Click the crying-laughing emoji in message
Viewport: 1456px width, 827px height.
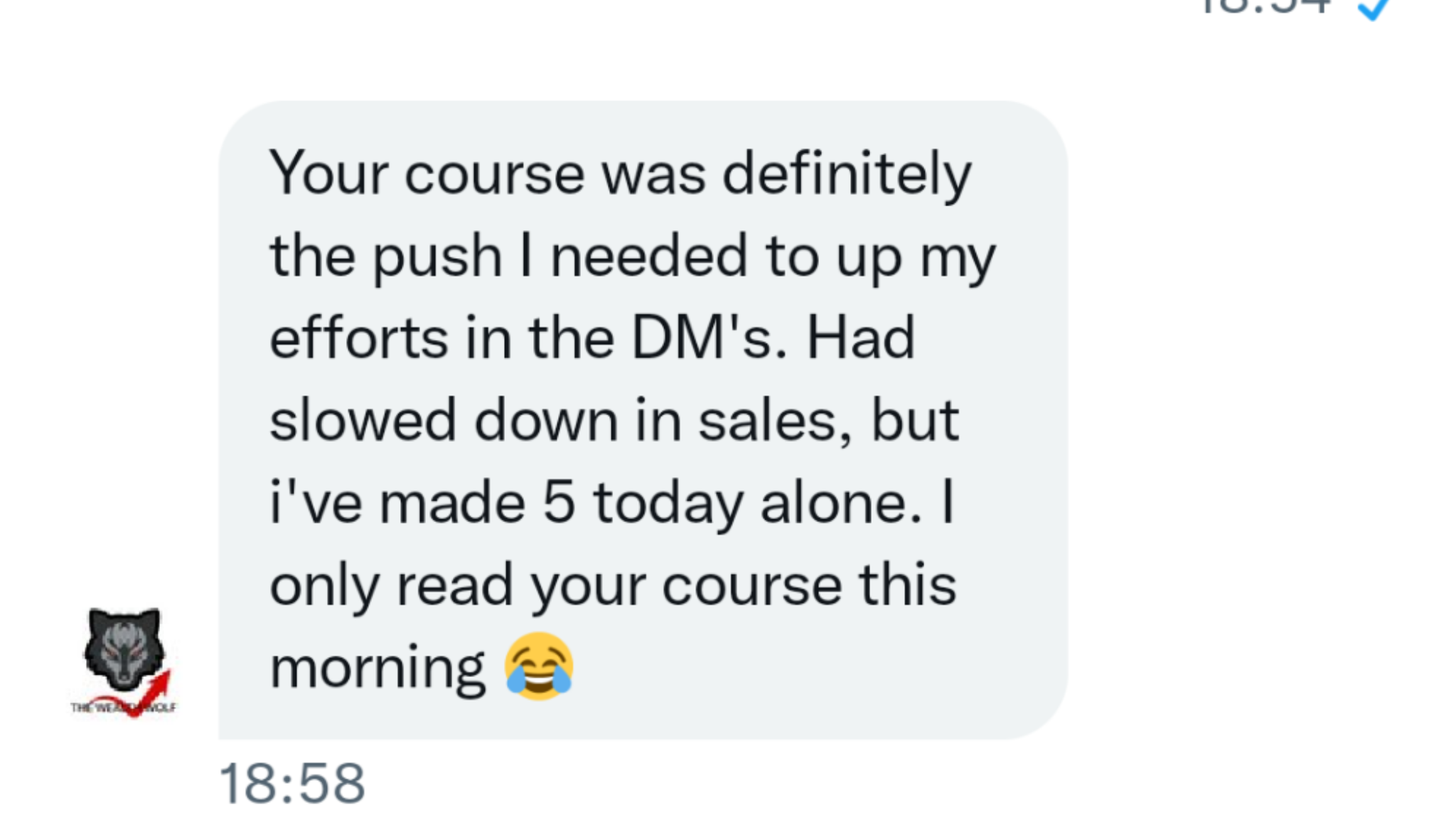pos(539,666)
